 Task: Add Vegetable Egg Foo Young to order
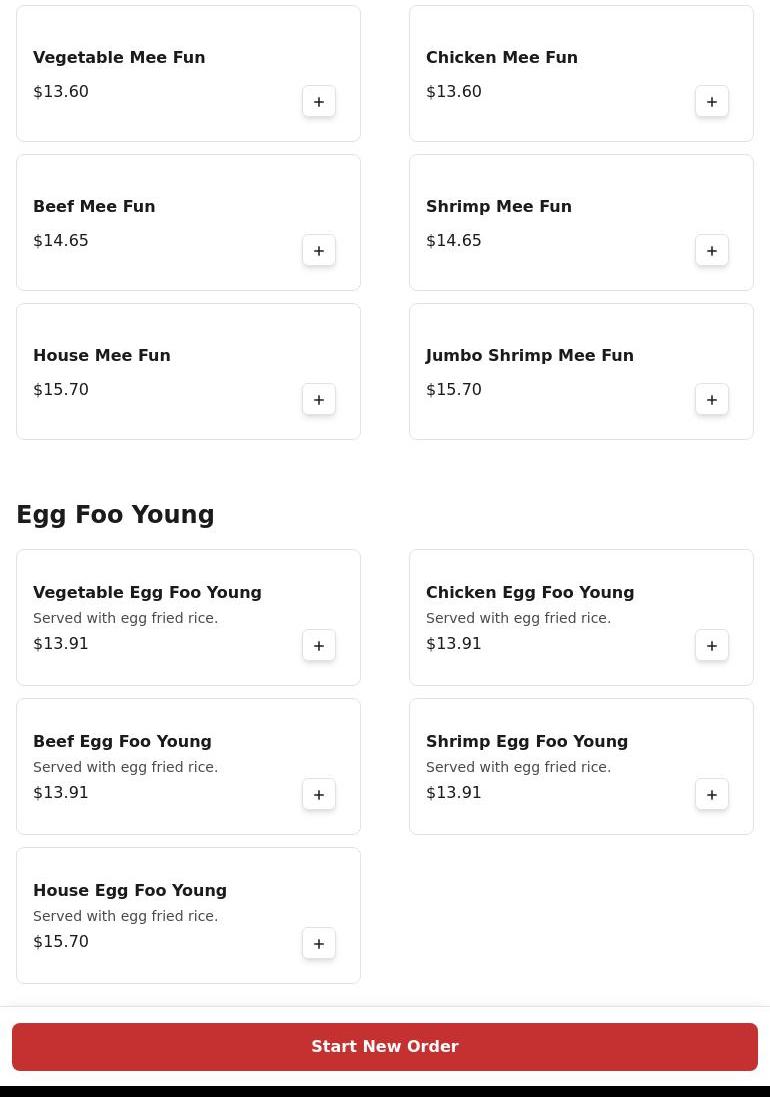click(319, 646)
